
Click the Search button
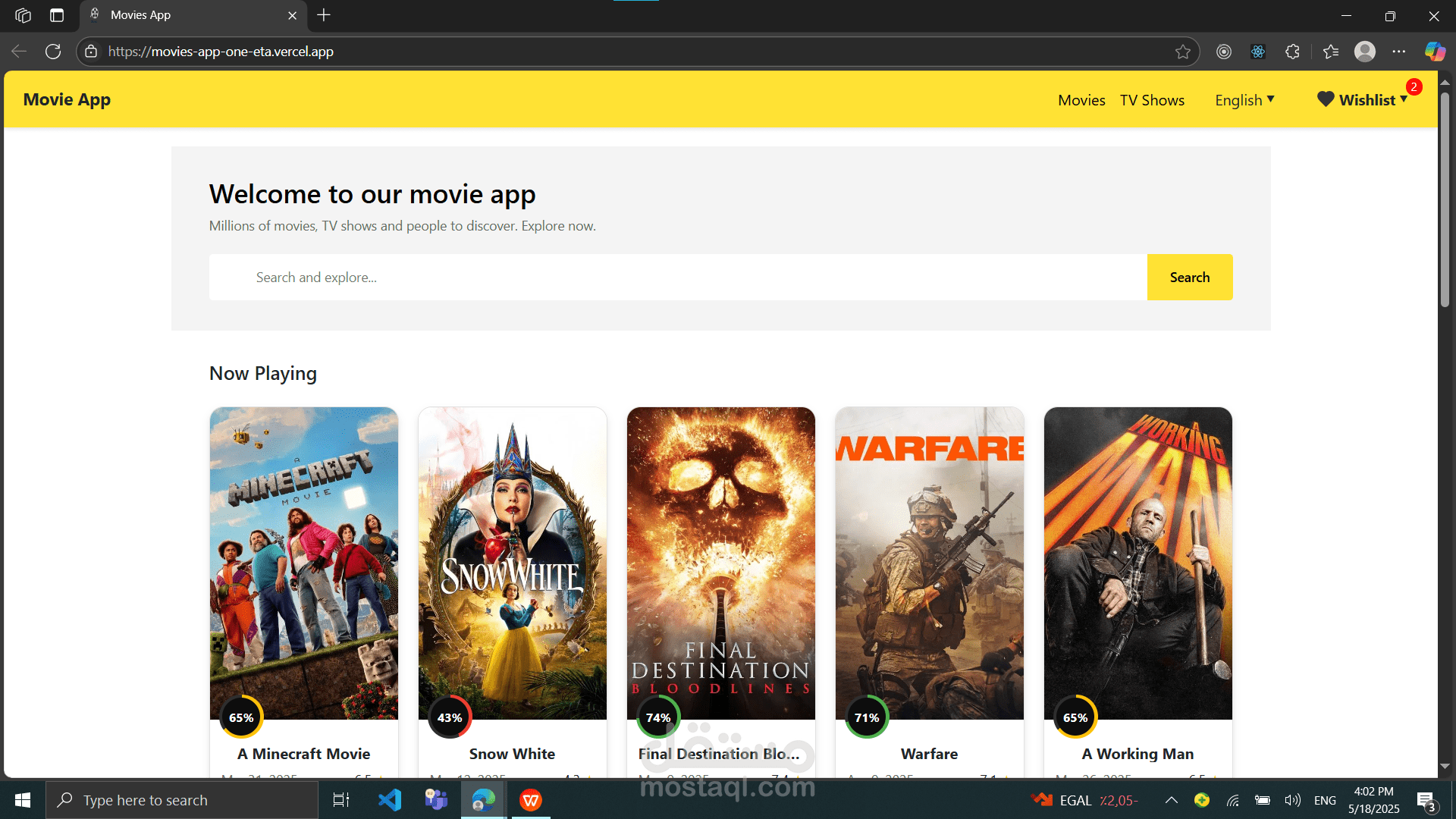(x=1189, y=277)
